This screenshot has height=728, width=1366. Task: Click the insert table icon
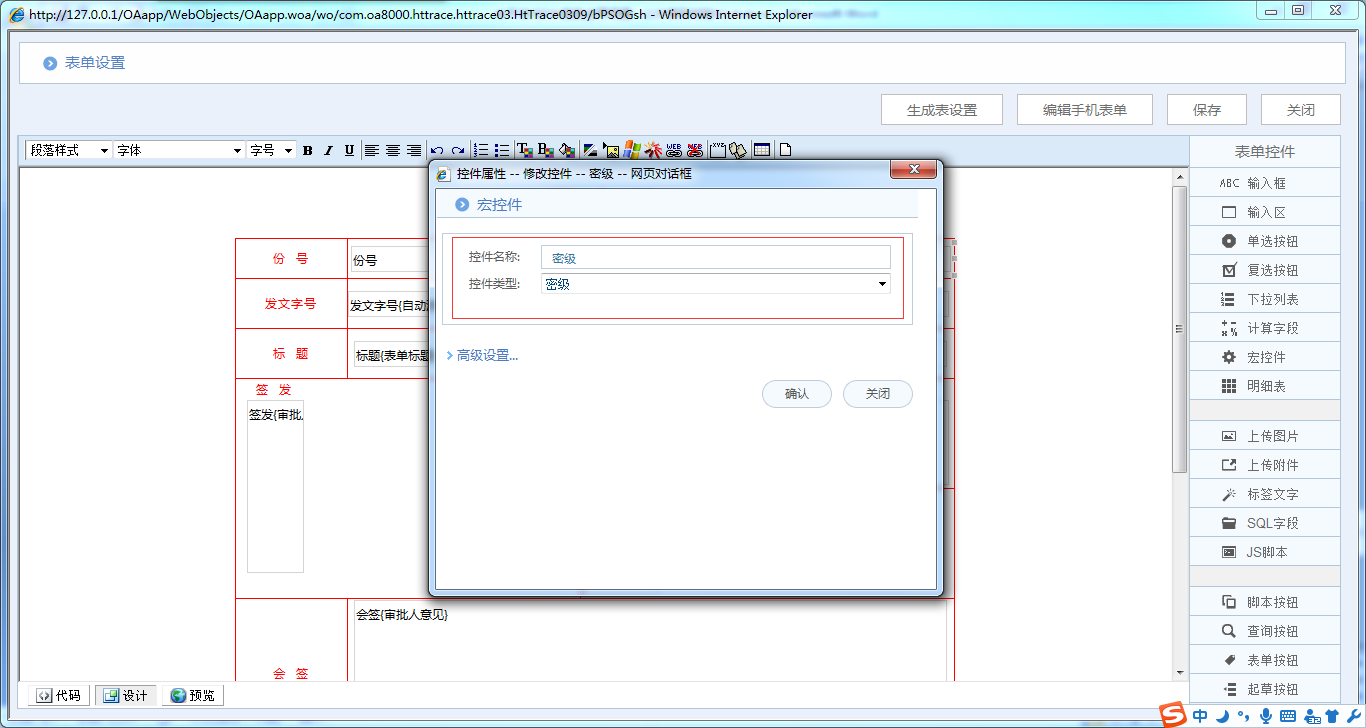click(x=762, y=150)
